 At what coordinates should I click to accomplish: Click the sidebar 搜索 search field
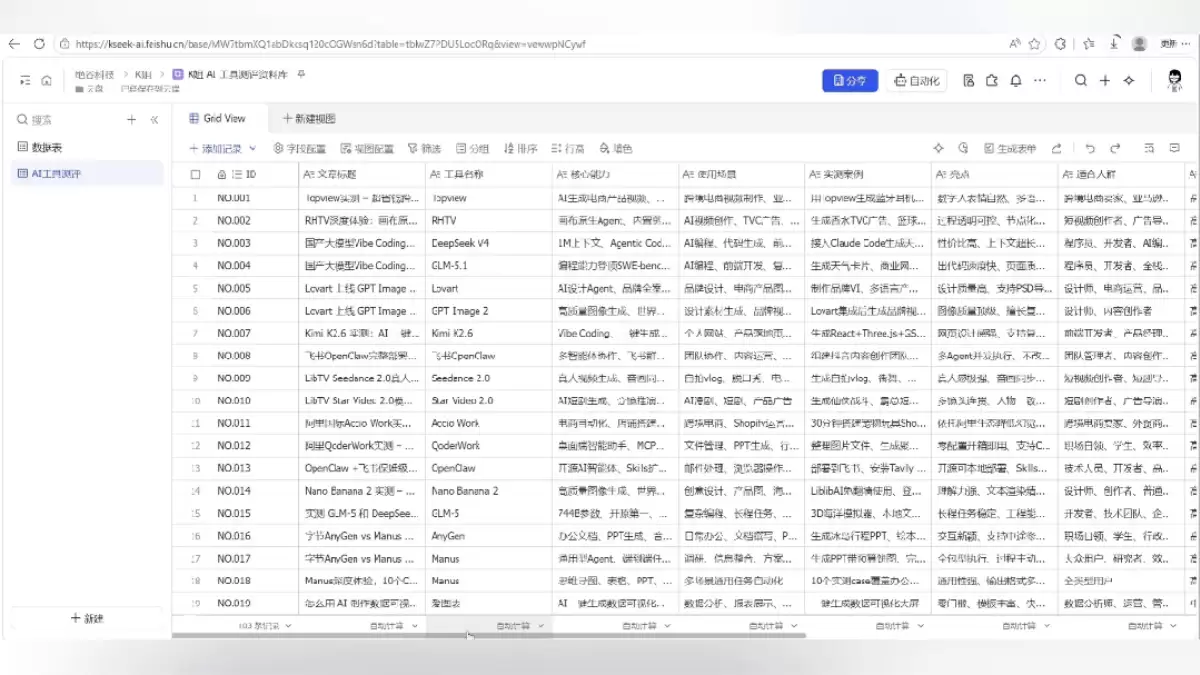tap(65, 120)
